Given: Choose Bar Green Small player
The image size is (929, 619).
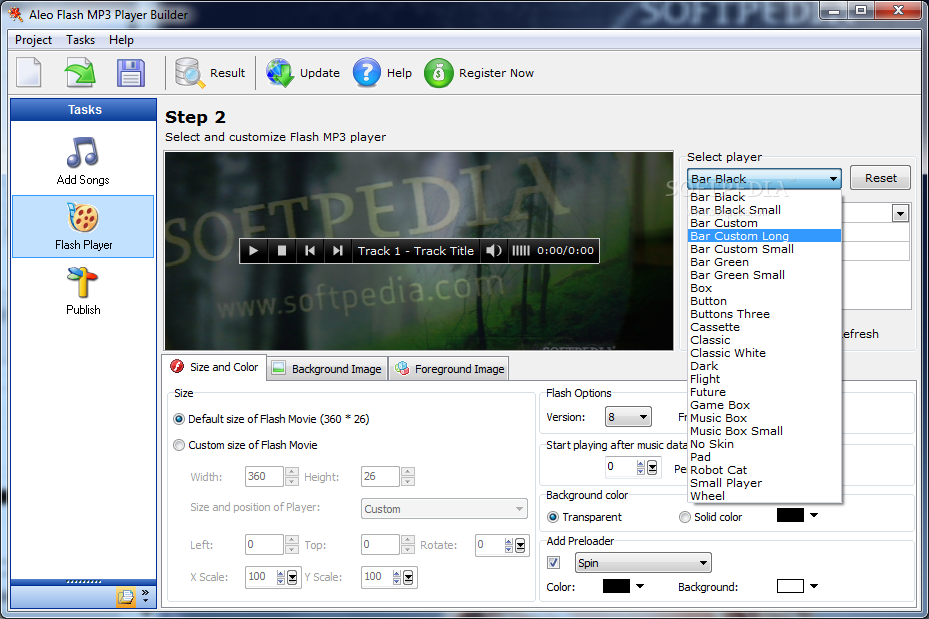Looking at the screenshot, I should 764,275.
